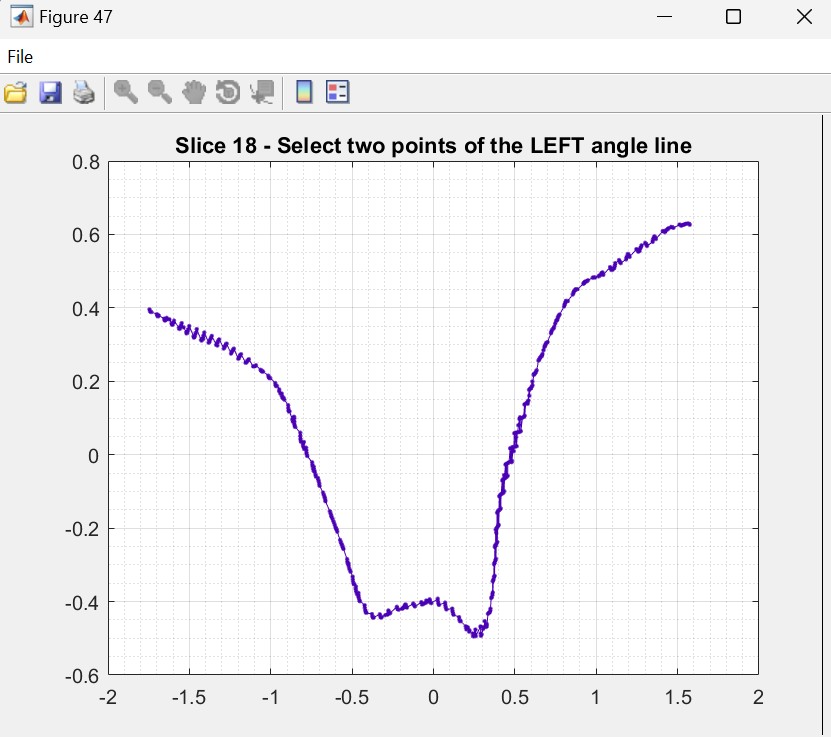Screen dimensions: 831x737
Task: Click the MATLAB logo in the title bar
Action: click(x=20, y=17)
